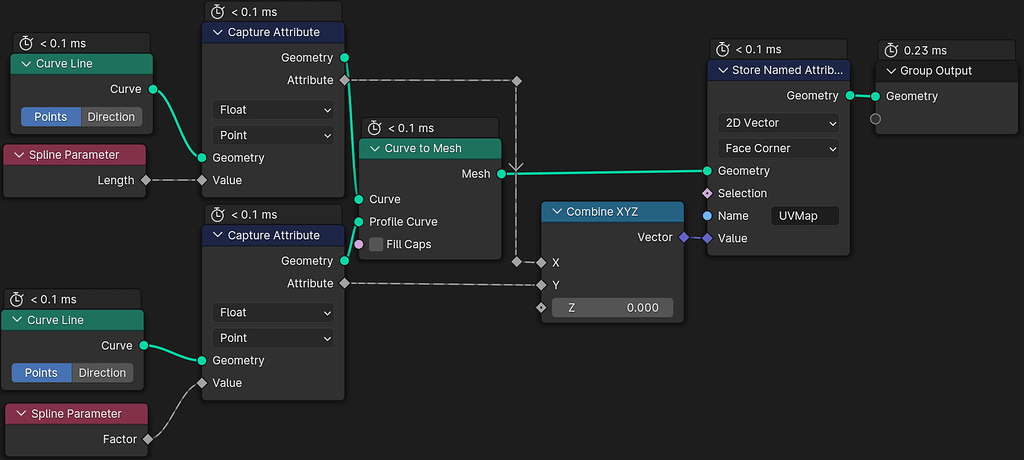Click the Fill Caps boolean input socket

coord(359,244)
